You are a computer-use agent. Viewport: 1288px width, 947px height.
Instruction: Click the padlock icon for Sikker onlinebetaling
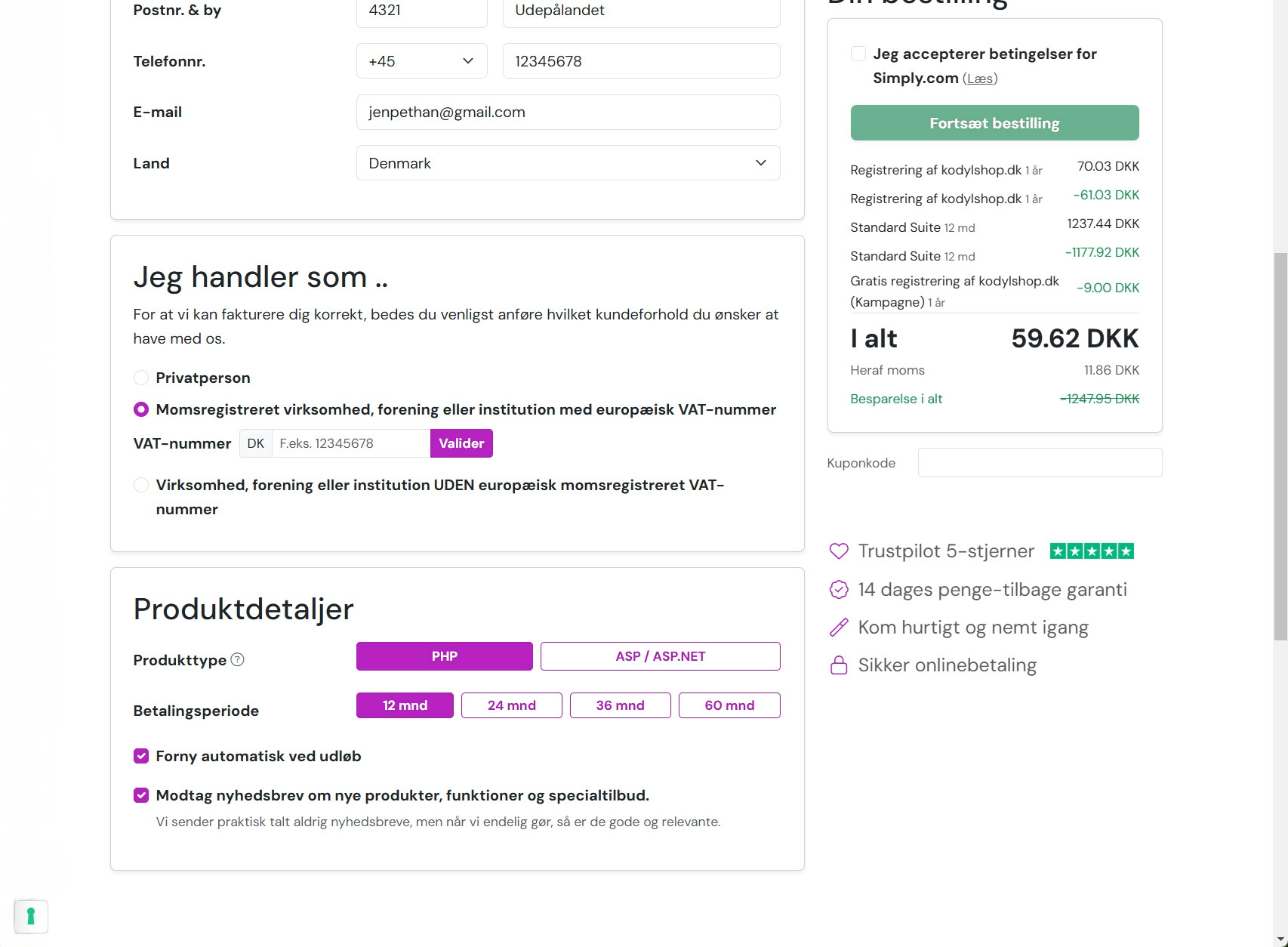839,665
